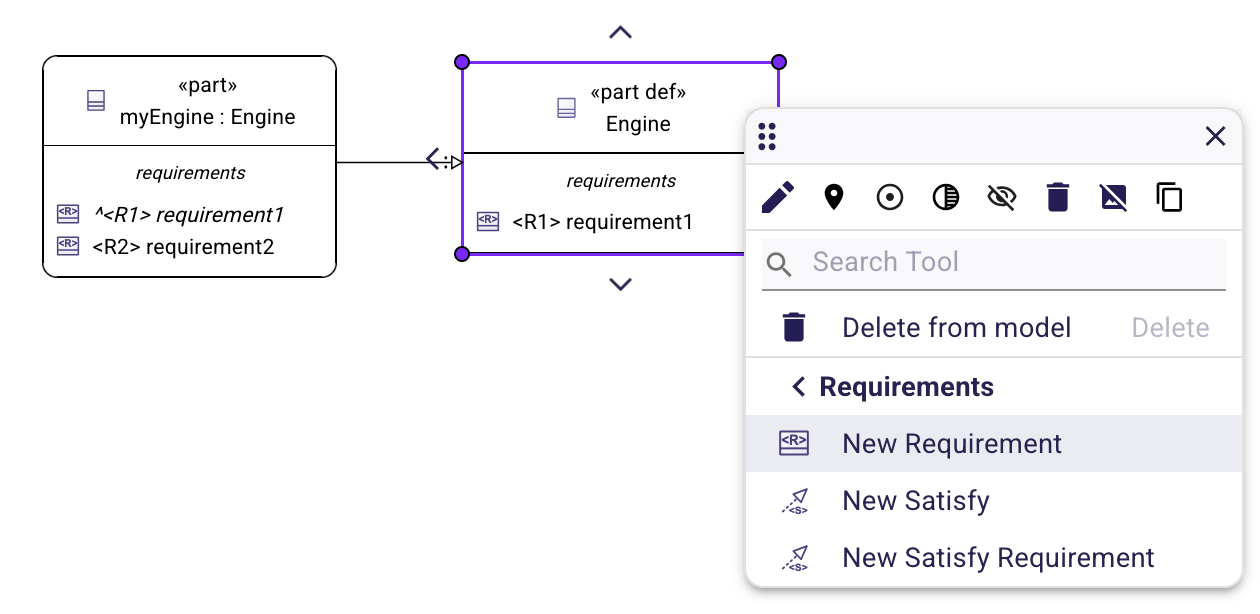Click the magnifier search icon

779,264
